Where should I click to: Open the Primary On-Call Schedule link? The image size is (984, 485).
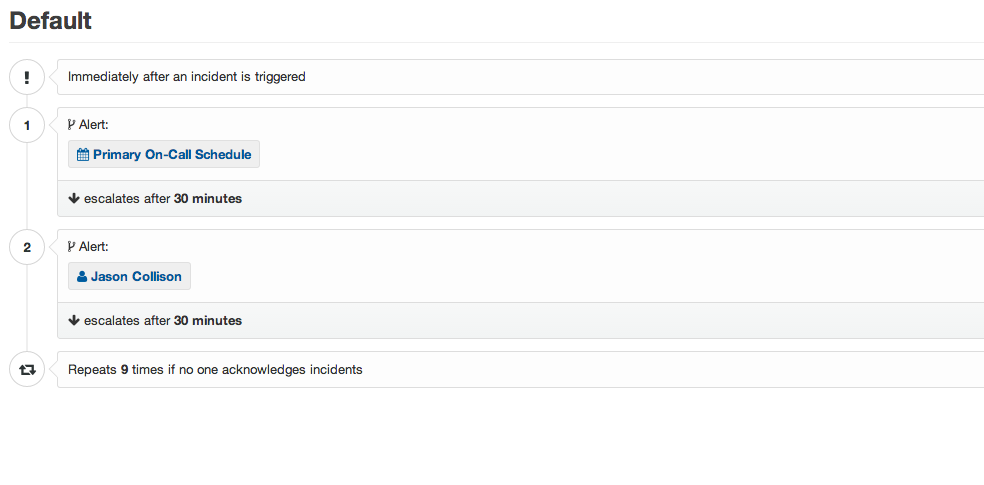[x=164, y=154]
